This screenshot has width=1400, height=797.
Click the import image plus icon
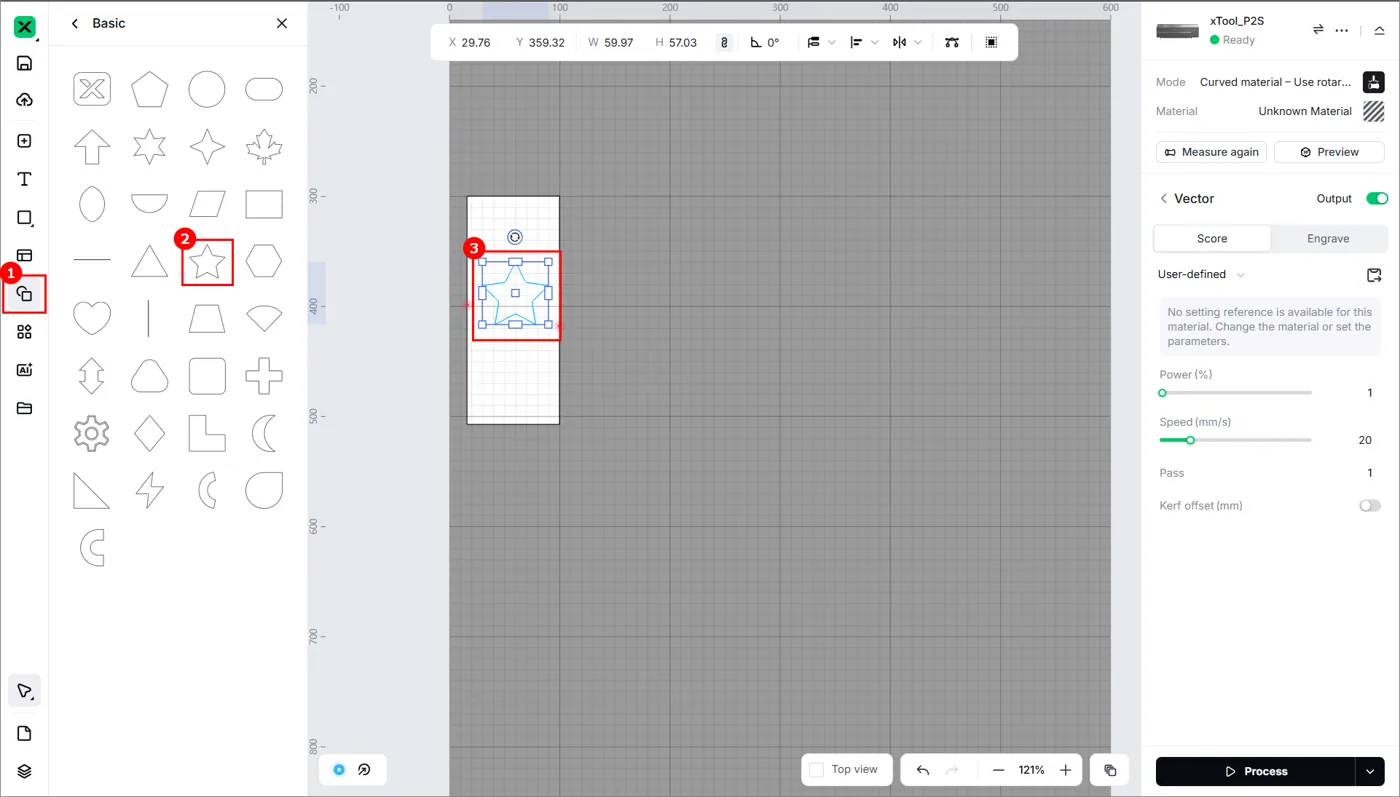(x=25, y=141)
